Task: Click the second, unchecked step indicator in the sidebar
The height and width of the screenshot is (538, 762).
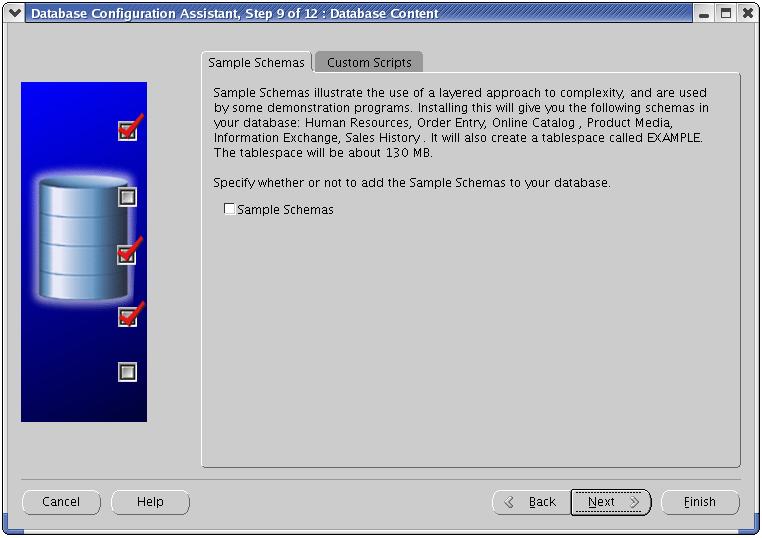Action: (127, 197)
